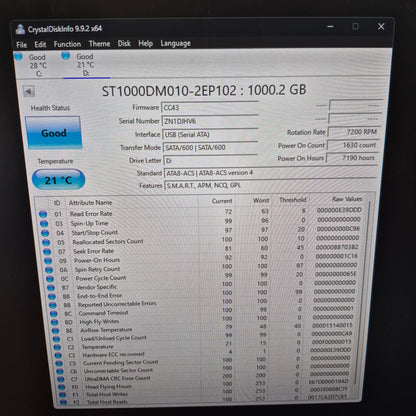This screenshot has width=416, height=416.
Task: Click the Good health status button
Action: point(53,133)
